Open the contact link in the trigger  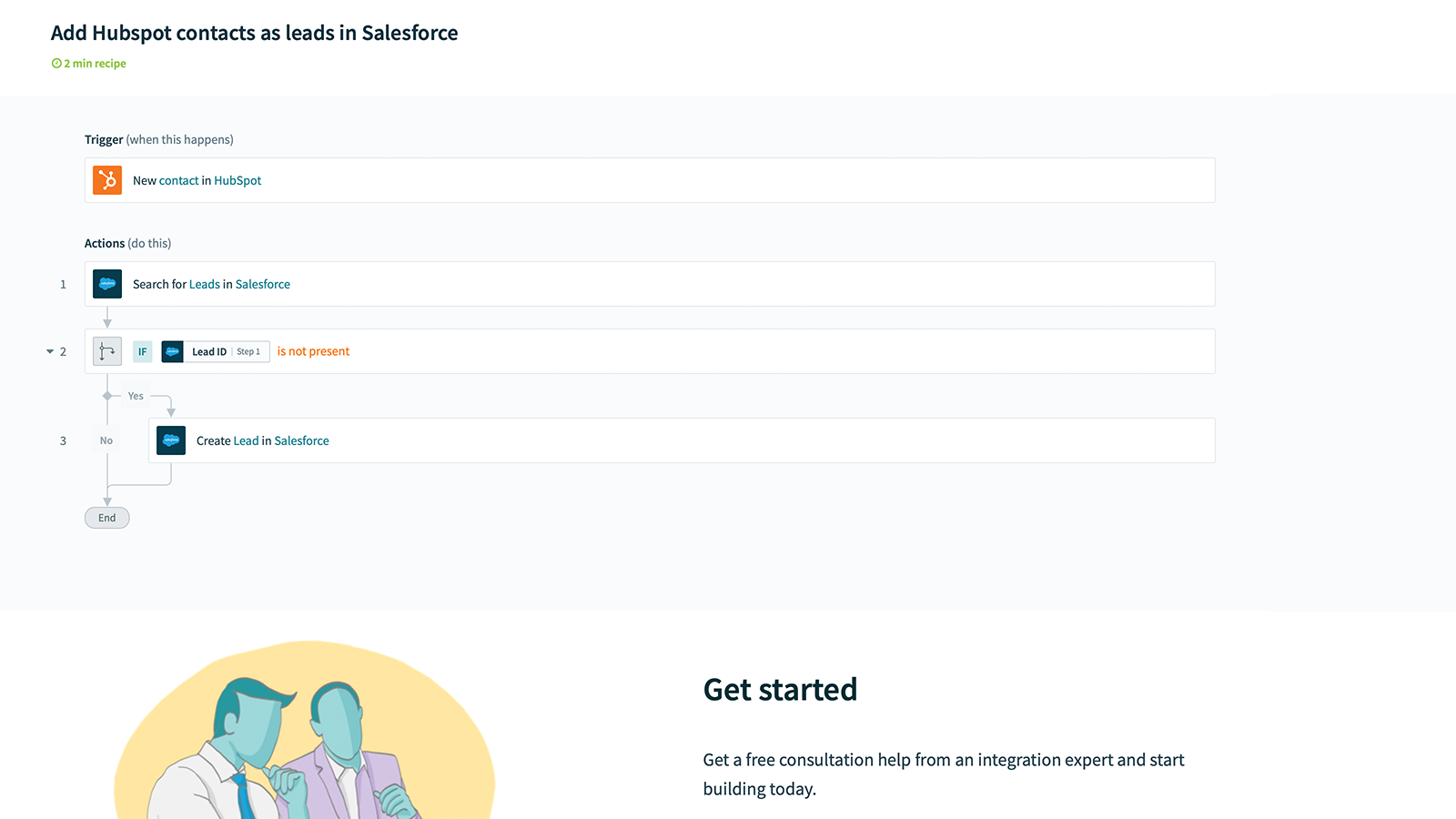pos(178,180)
